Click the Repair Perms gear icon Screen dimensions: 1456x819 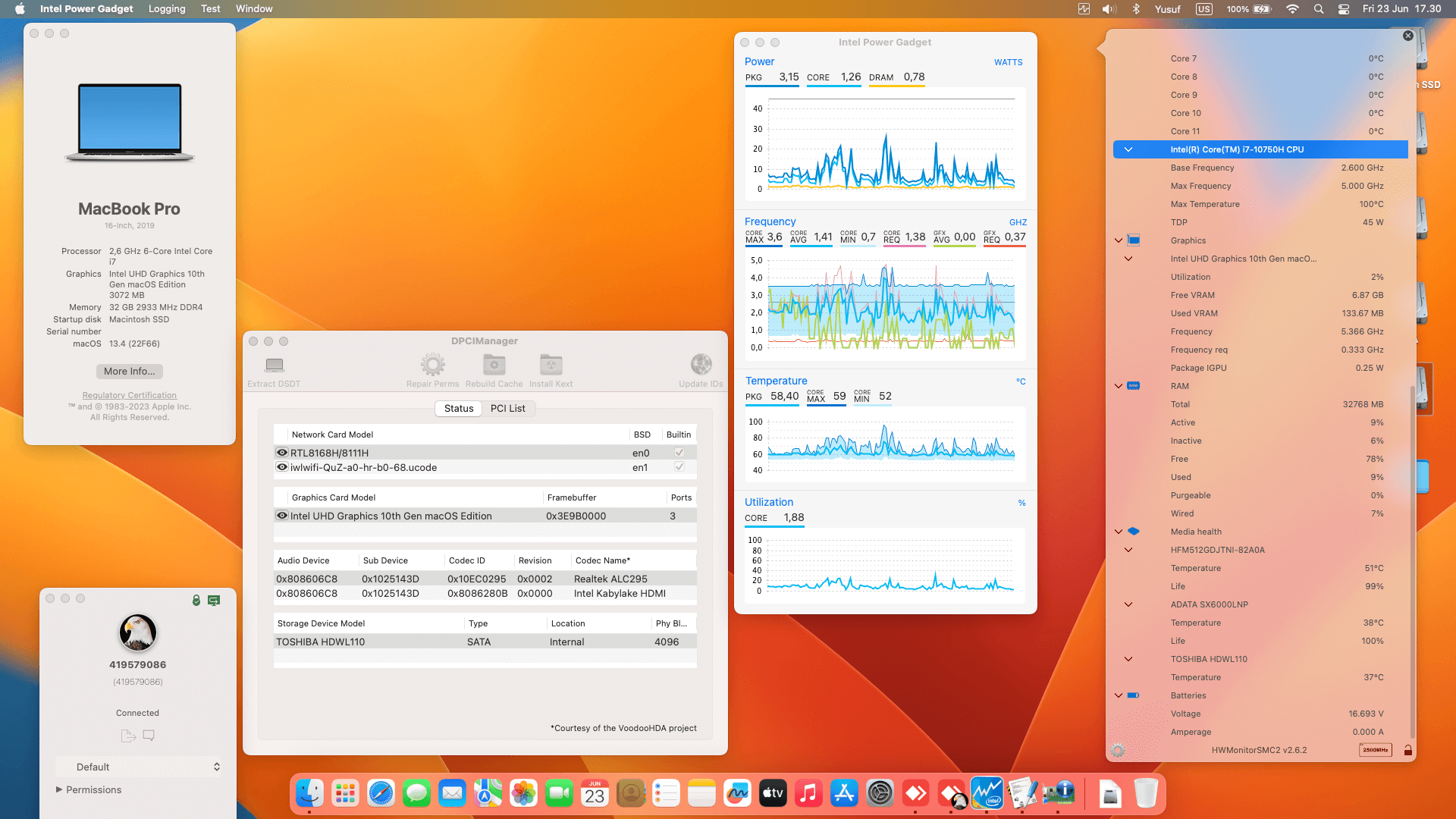click(432, 365)
